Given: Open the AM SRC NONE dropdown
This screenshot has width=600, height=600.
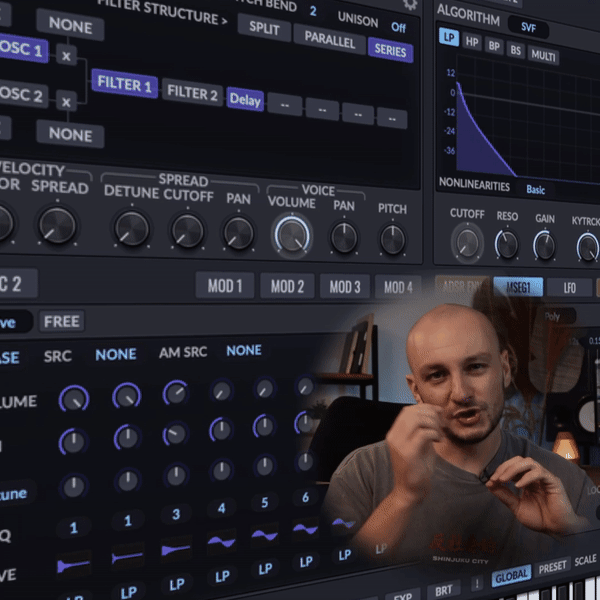Looking at the screenshot, I should tap(244, 350).
